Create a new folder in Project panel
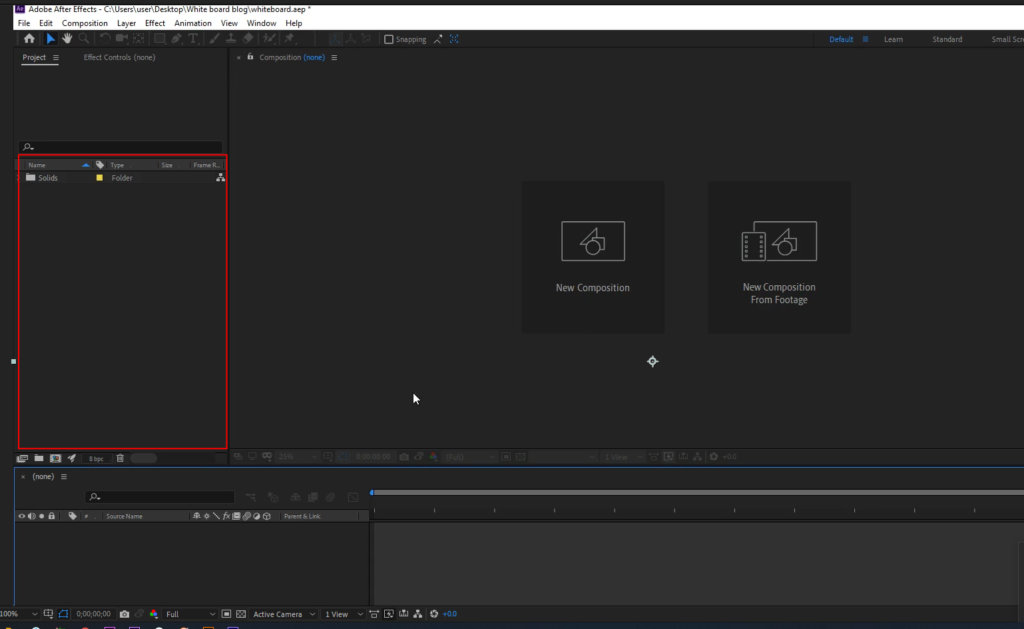This screenshot has width=1024, height=629. click(39, 457)
